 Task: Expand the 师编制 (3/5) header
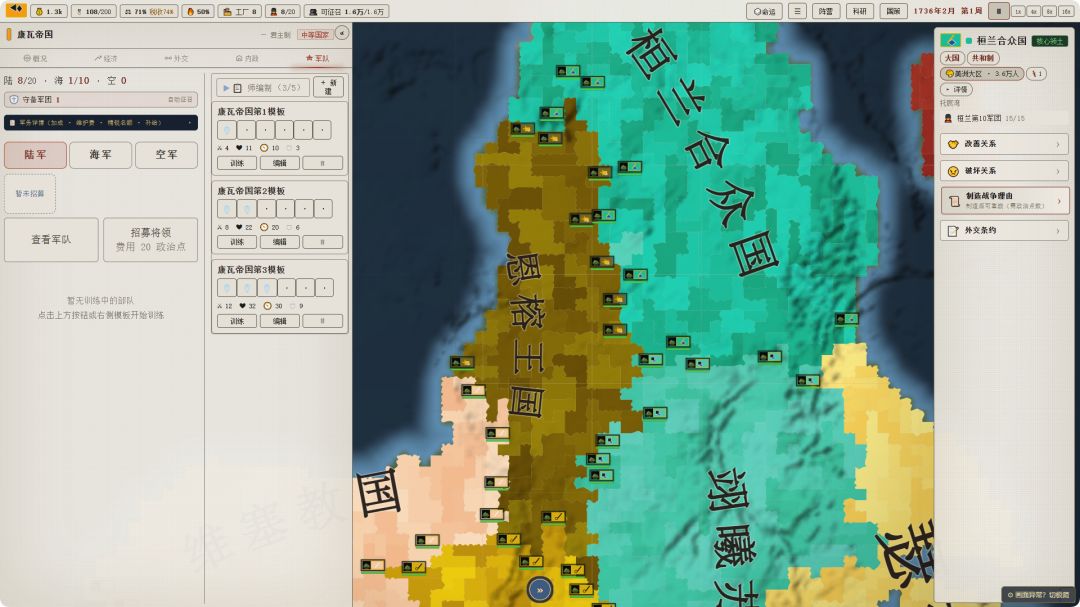coord(262,88)
